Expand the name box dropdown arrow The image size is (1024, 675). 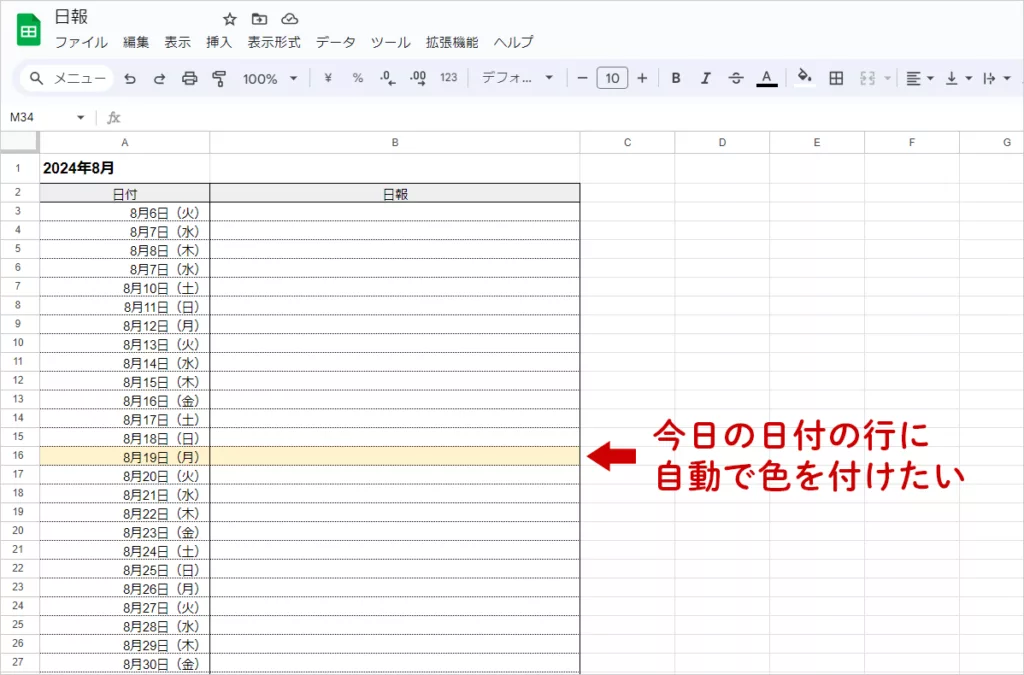click(80, 118)
